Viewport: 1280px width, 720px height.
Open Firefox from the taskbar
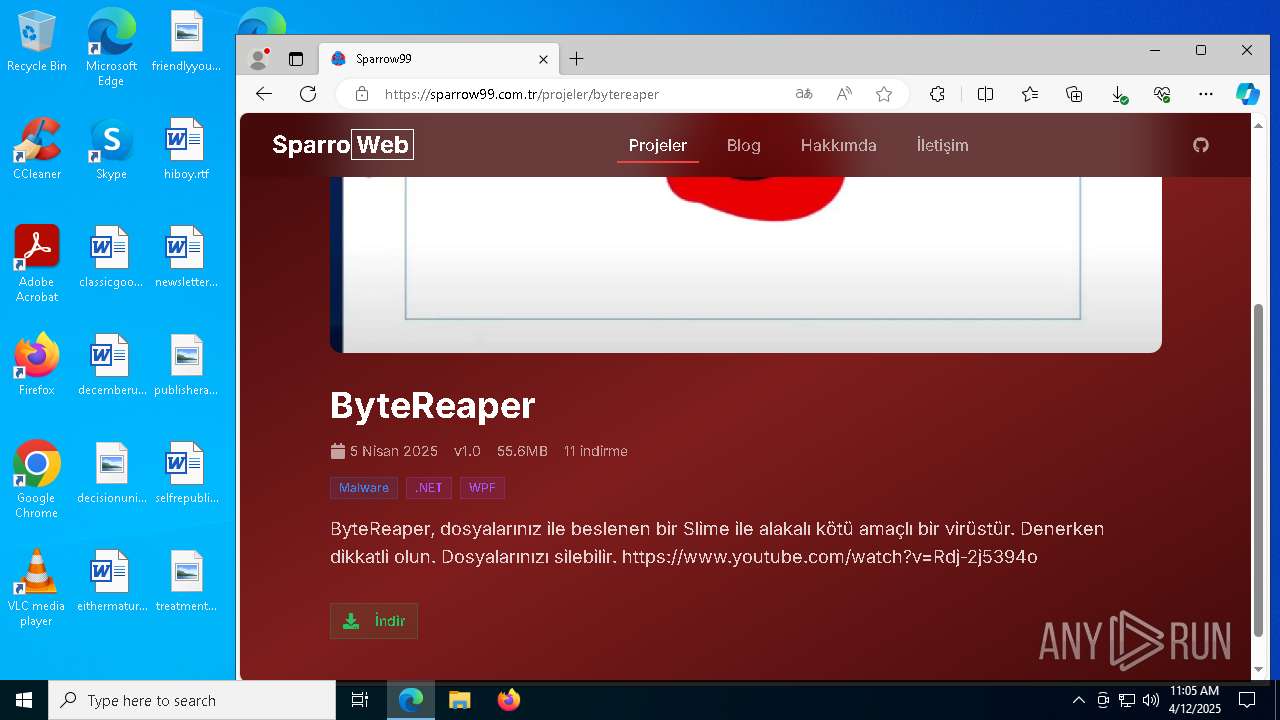point(509,700)
